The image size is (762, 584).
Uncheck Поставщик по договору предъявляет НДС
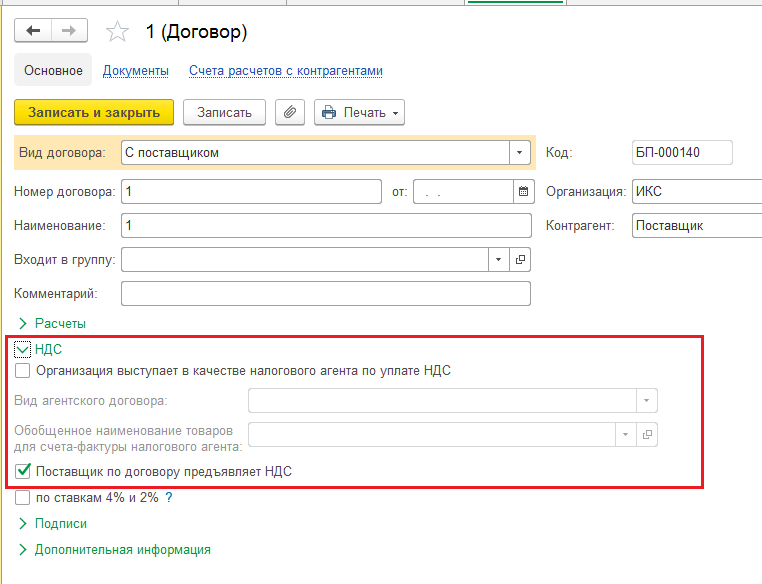[22, 471]
